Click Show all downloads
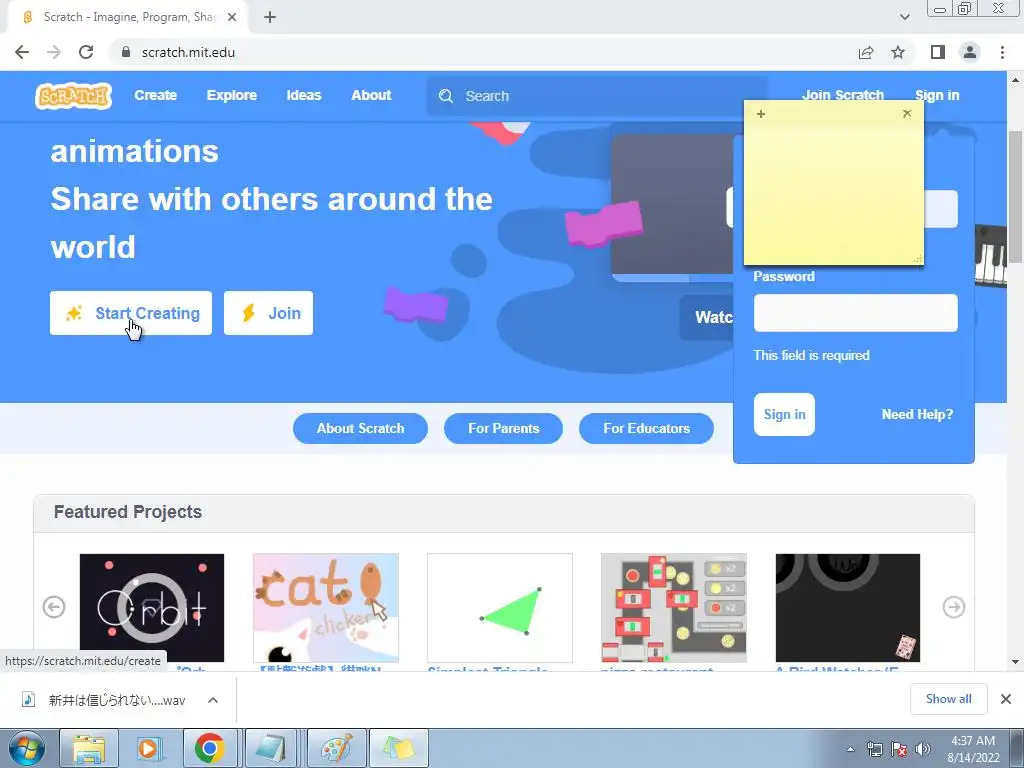 click(948, 699)
